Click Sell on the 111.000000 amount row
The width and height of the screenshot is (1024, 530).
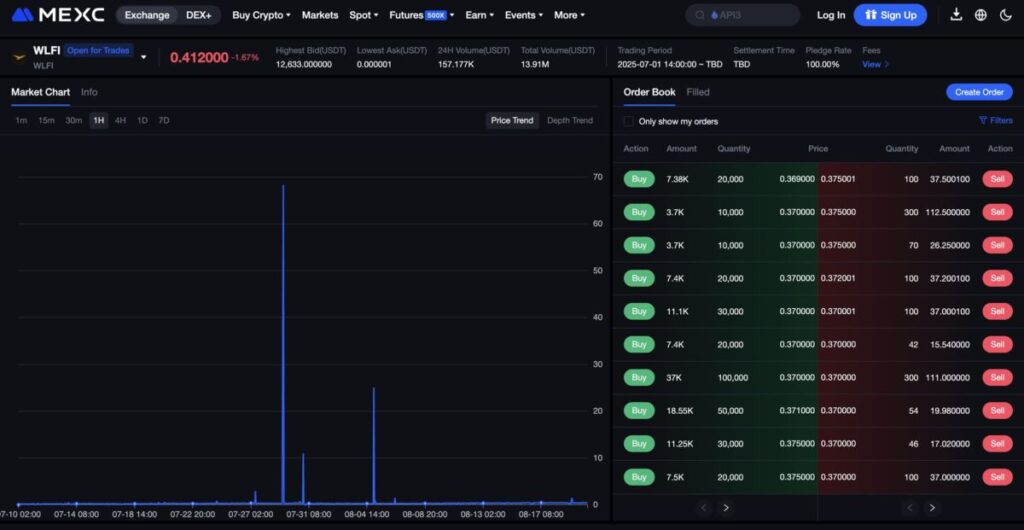997,377
